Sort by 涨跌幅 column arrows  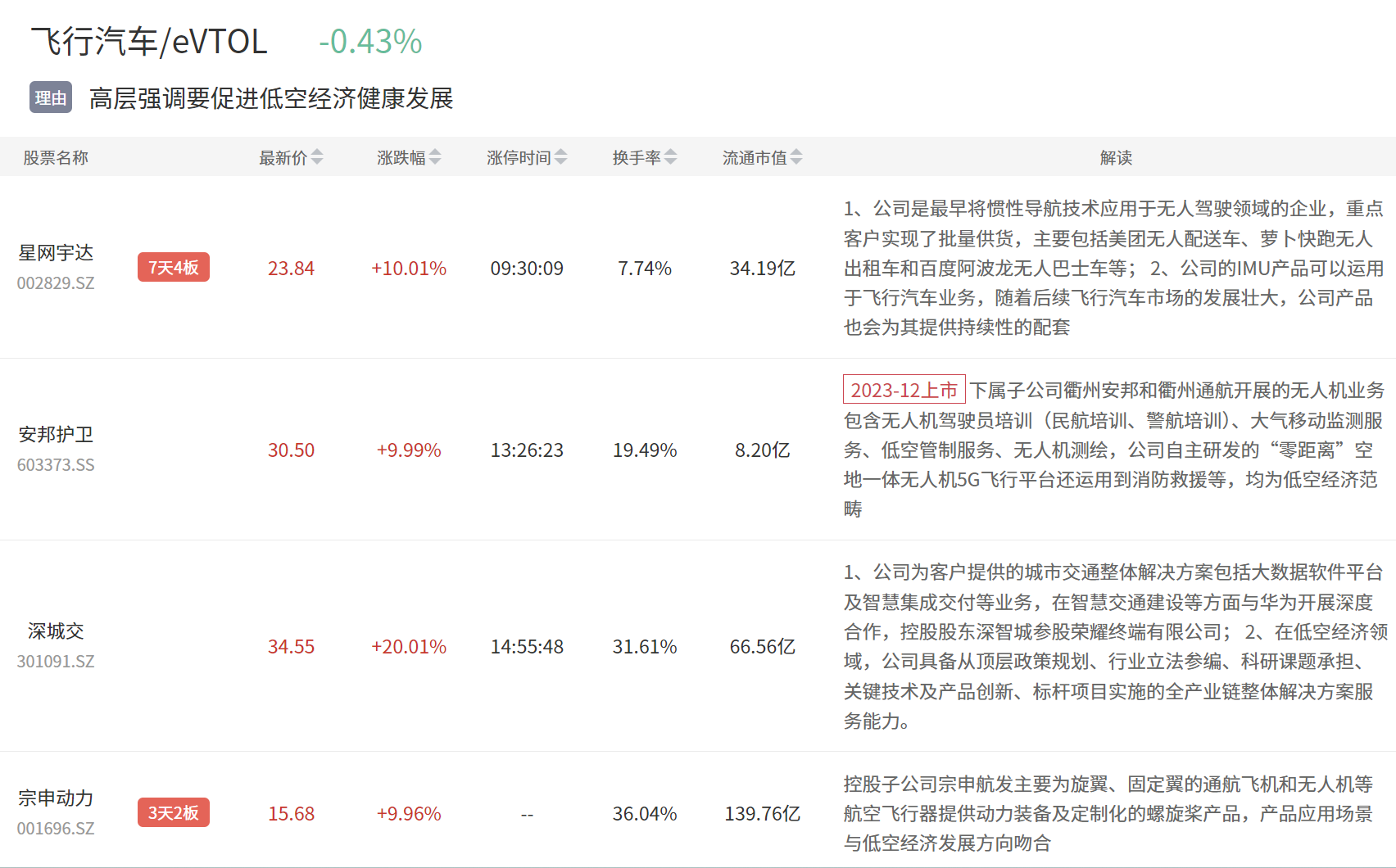click(x=435, y=157)
